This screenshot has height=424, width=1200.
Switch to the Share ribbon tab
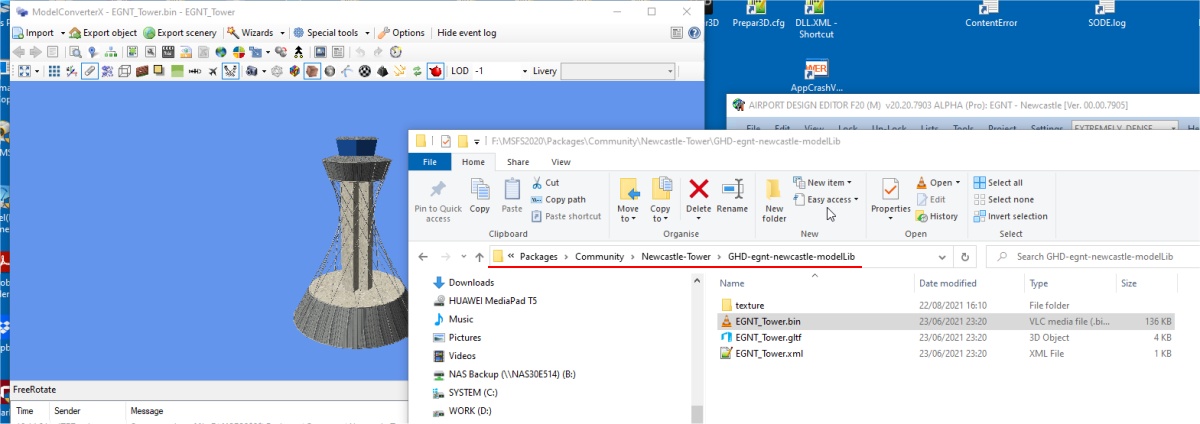pos(518,161)
